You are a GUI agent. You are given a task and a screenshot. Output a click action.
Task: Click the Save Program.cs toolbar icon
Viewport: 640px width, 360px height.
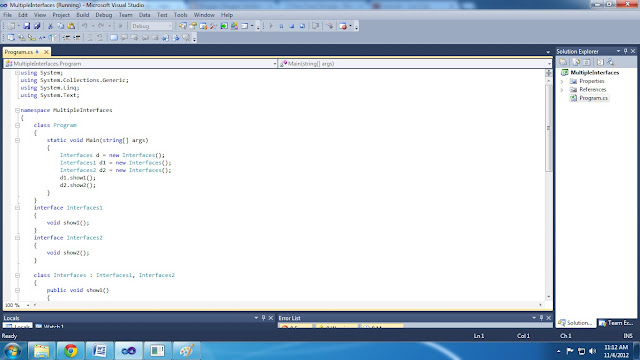coord(27,26)
